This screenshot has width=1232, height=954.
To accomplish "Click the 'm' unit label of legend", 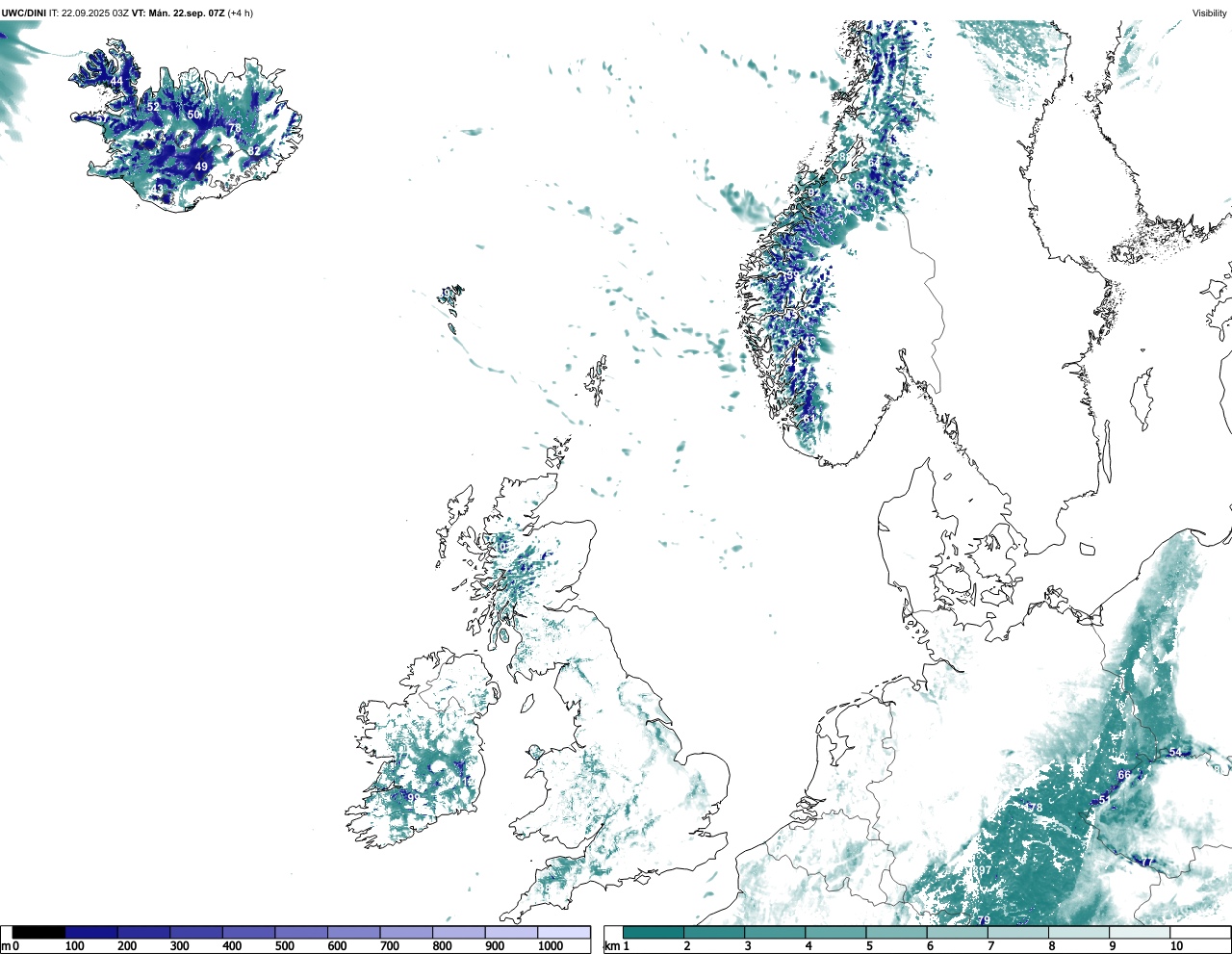I will 6,946.
